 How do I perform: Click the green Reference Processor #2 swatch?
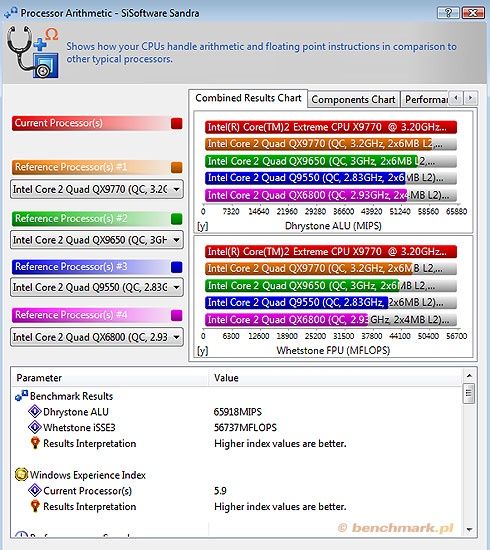click(177, 219)
